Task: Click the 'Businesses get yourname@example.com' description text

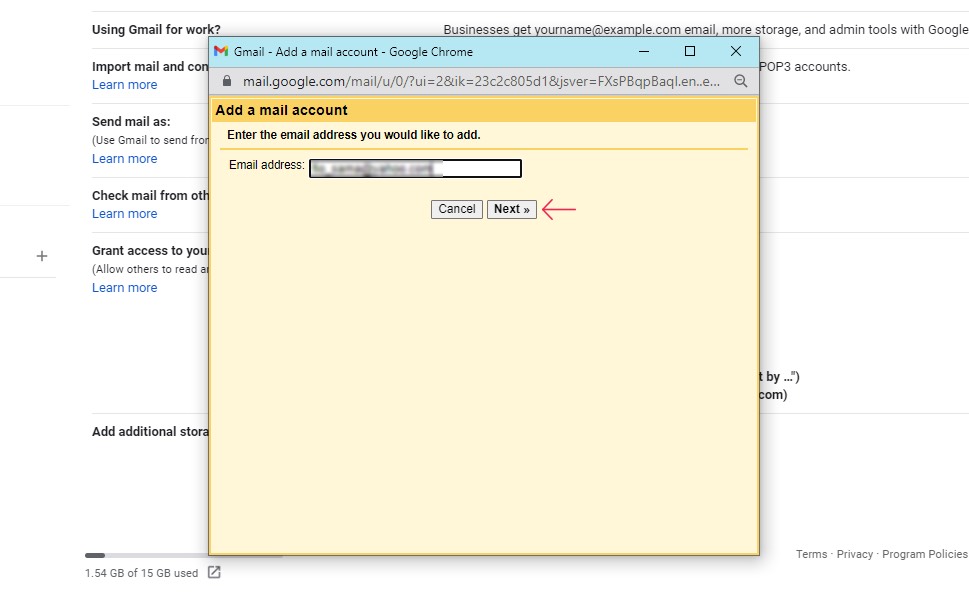Action: tap(706, 30)
